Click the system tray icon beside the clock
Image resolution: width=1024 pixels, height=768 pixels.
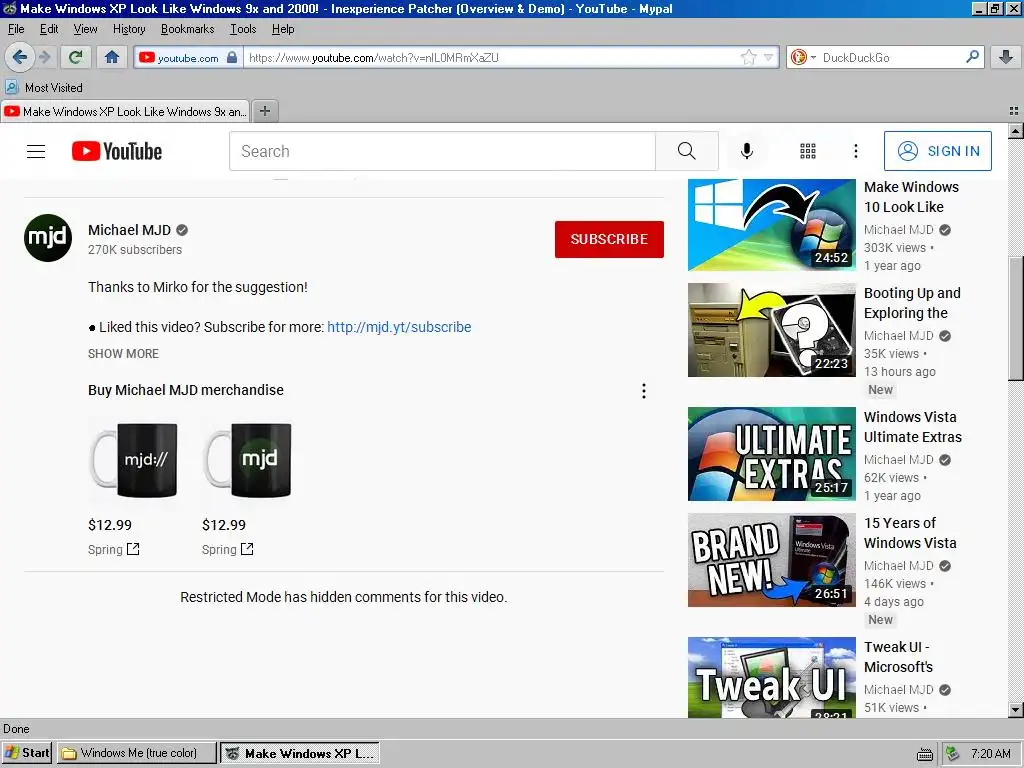[953, 754]
